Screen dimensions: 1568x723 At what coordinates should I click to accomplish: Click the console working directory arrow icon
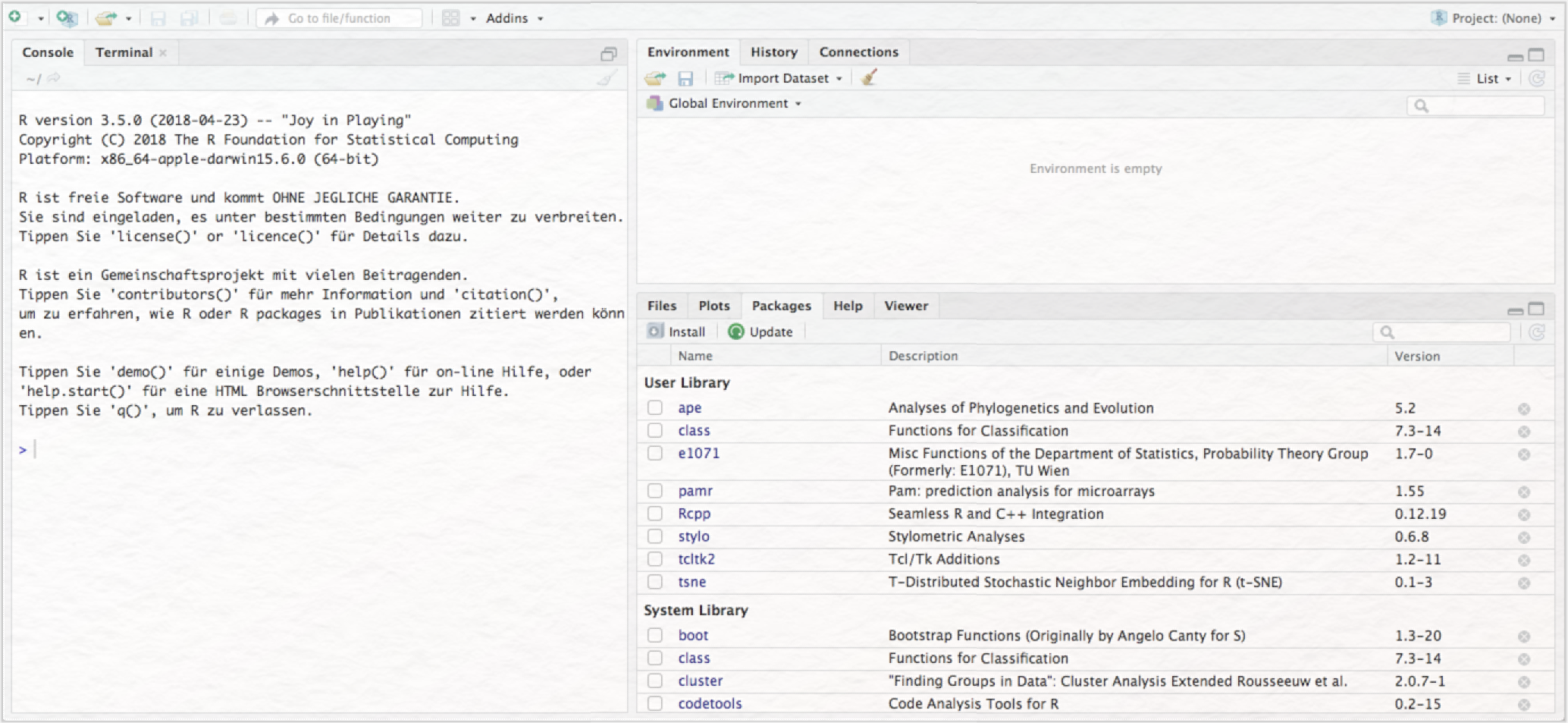click(54, 78)
